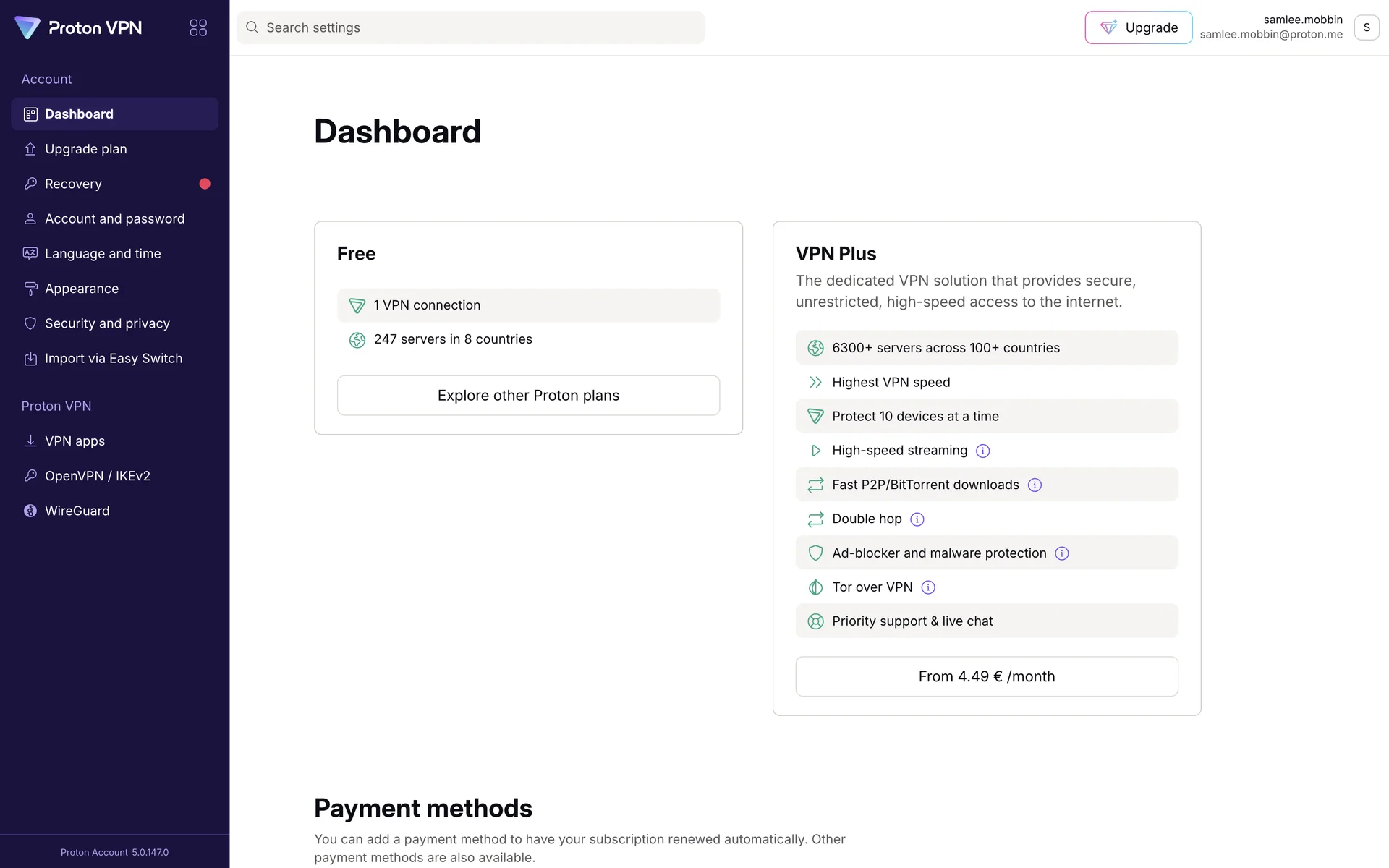Viewport: 1389px width, 868px height.
Task: Go to Upgrade plan page
Action: tap(85, 149)
